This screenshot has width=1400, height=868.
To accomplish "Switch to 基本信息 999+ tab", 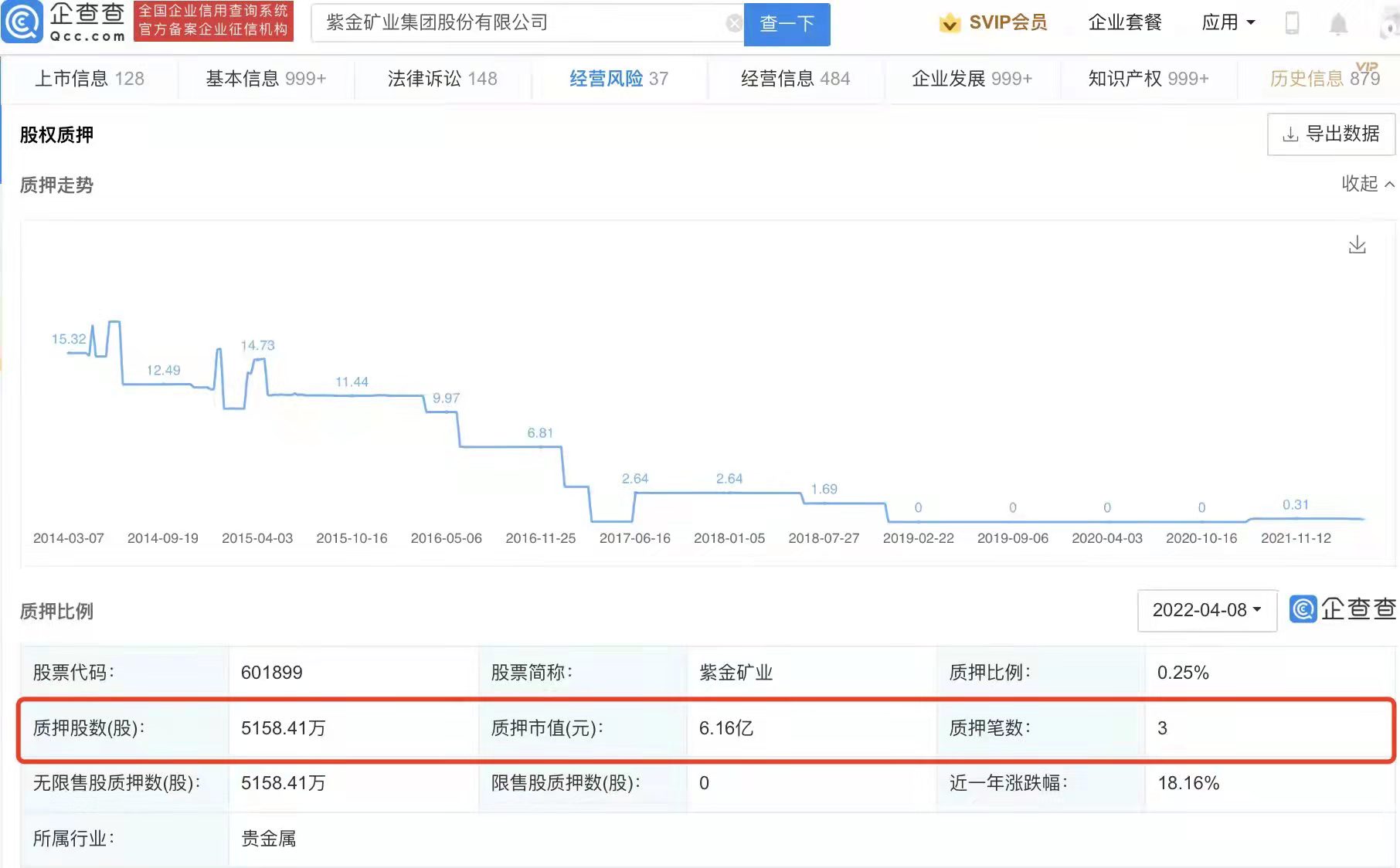I will (x=266, y=78).
